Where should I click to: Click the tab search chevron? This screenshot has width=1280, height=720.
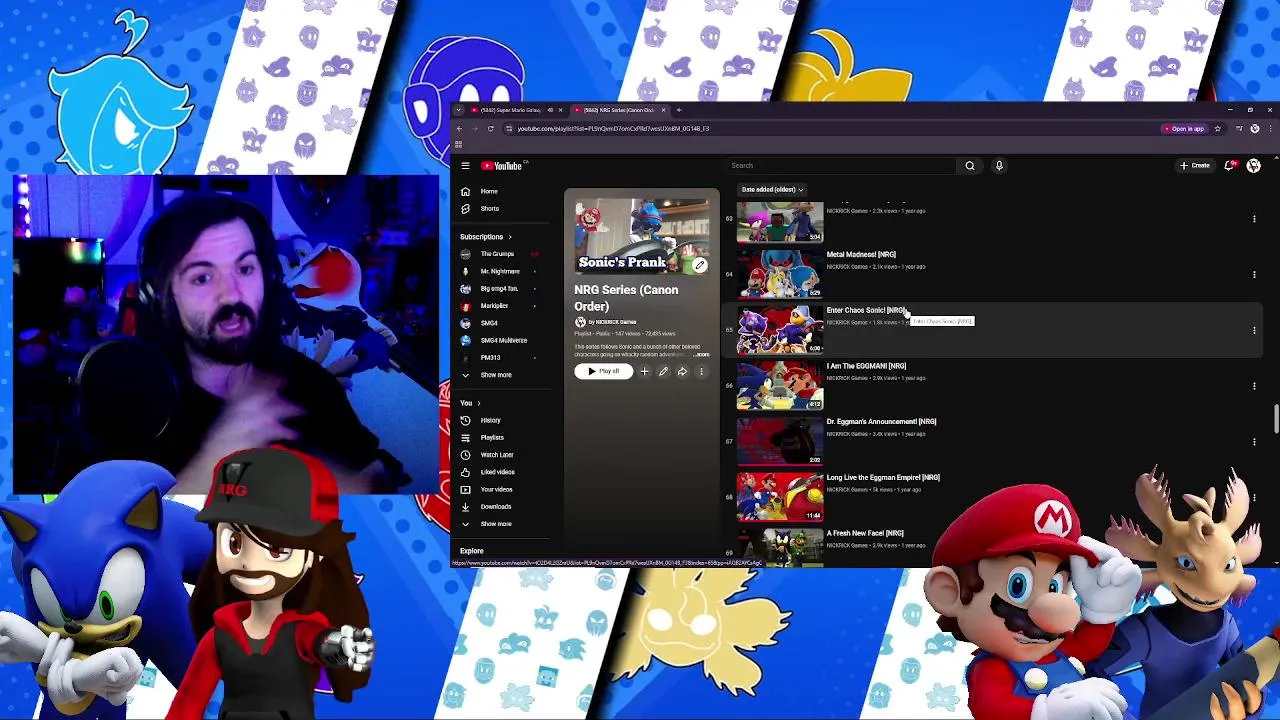tap(459, 110)
